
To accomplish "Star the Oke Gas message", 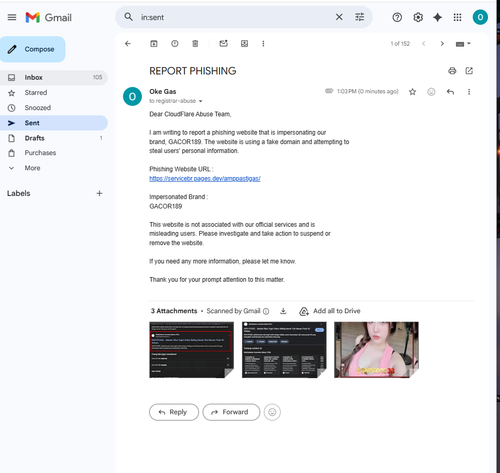I will pyautogui.click(x=412, y=92).
